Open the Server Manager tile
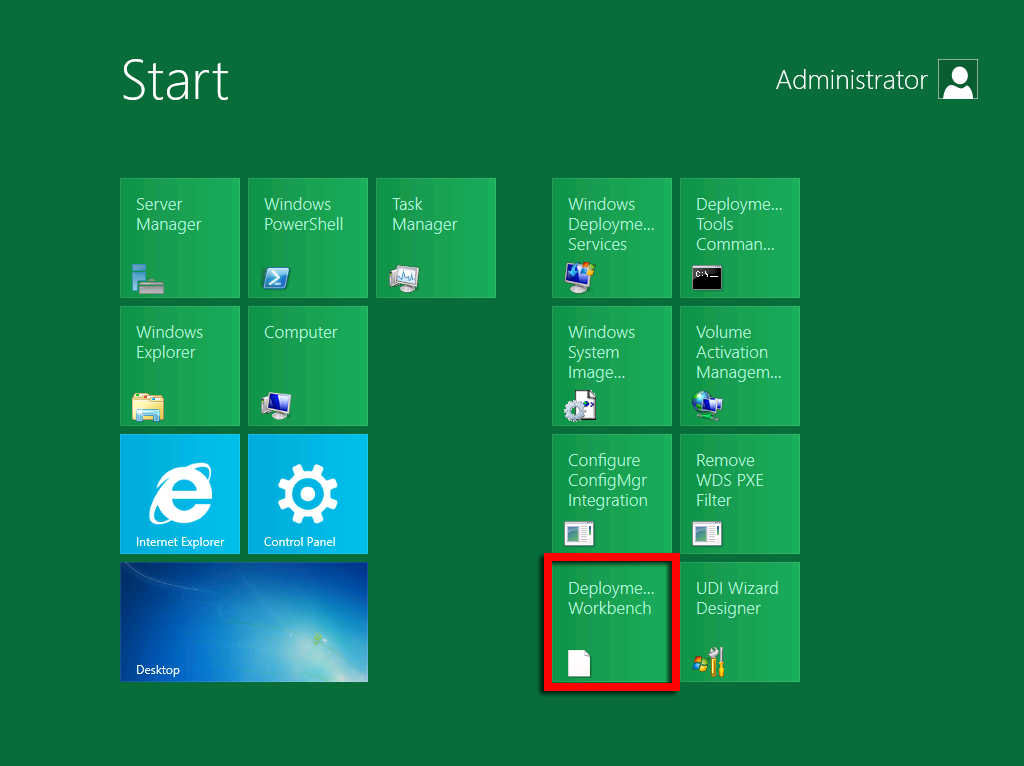This screenshot has width=1024, height=766. coord(180,238)
